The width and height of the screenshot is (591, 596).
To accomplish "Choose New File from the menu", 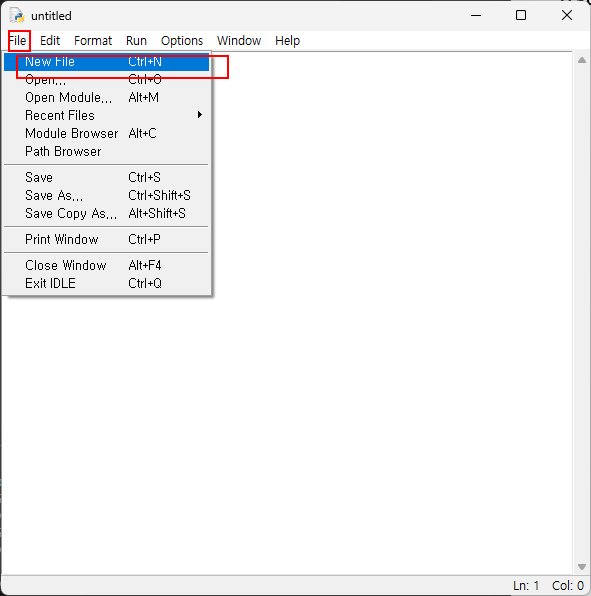I will coord(106,62).
